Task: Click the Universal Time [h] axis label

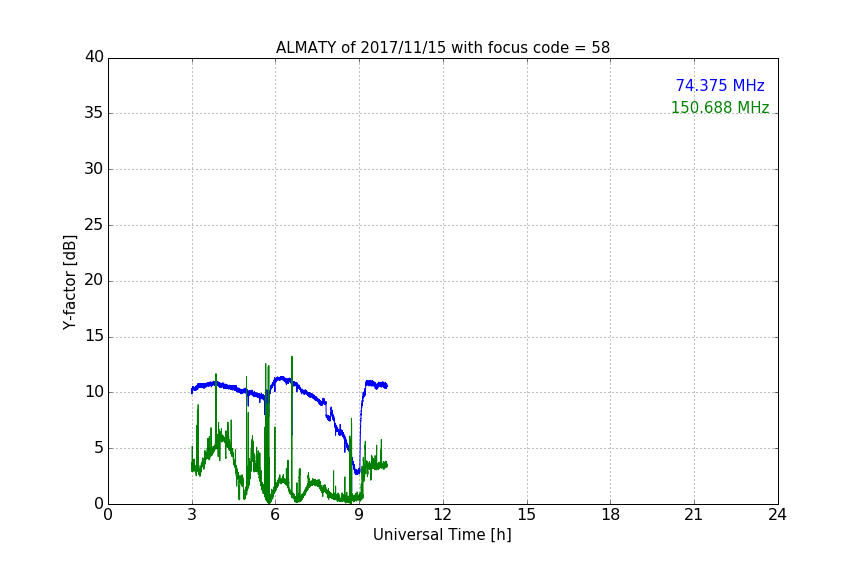Action: pyautogui.click(x=442, y=535)
